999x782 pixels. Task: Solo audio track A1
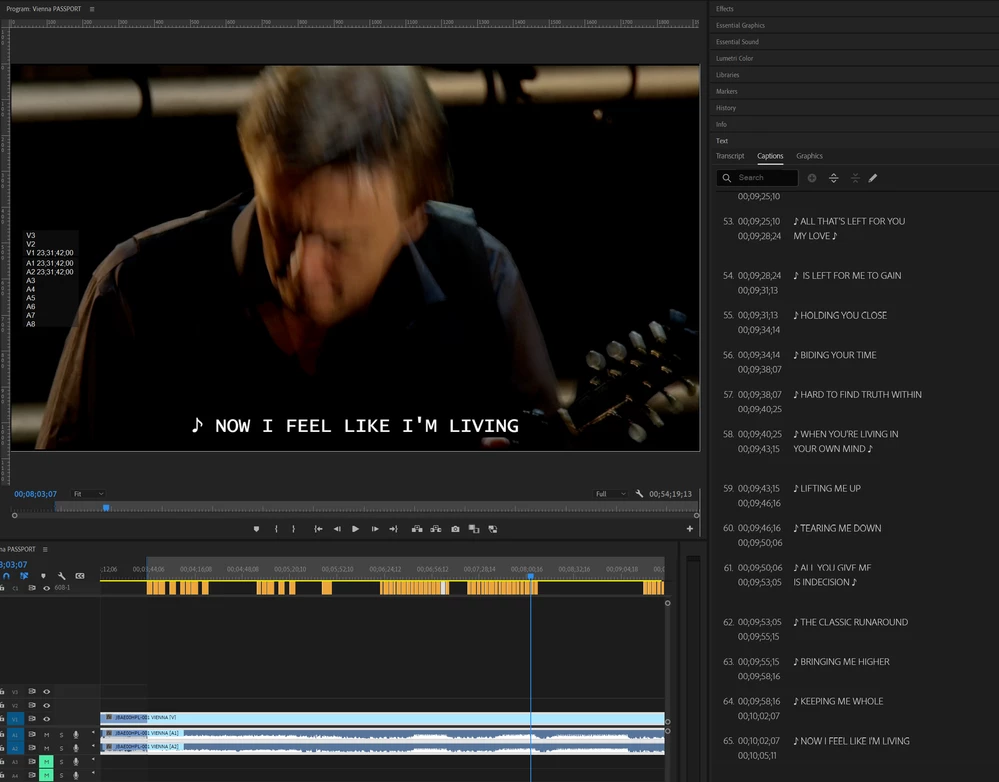coord(61,735)
